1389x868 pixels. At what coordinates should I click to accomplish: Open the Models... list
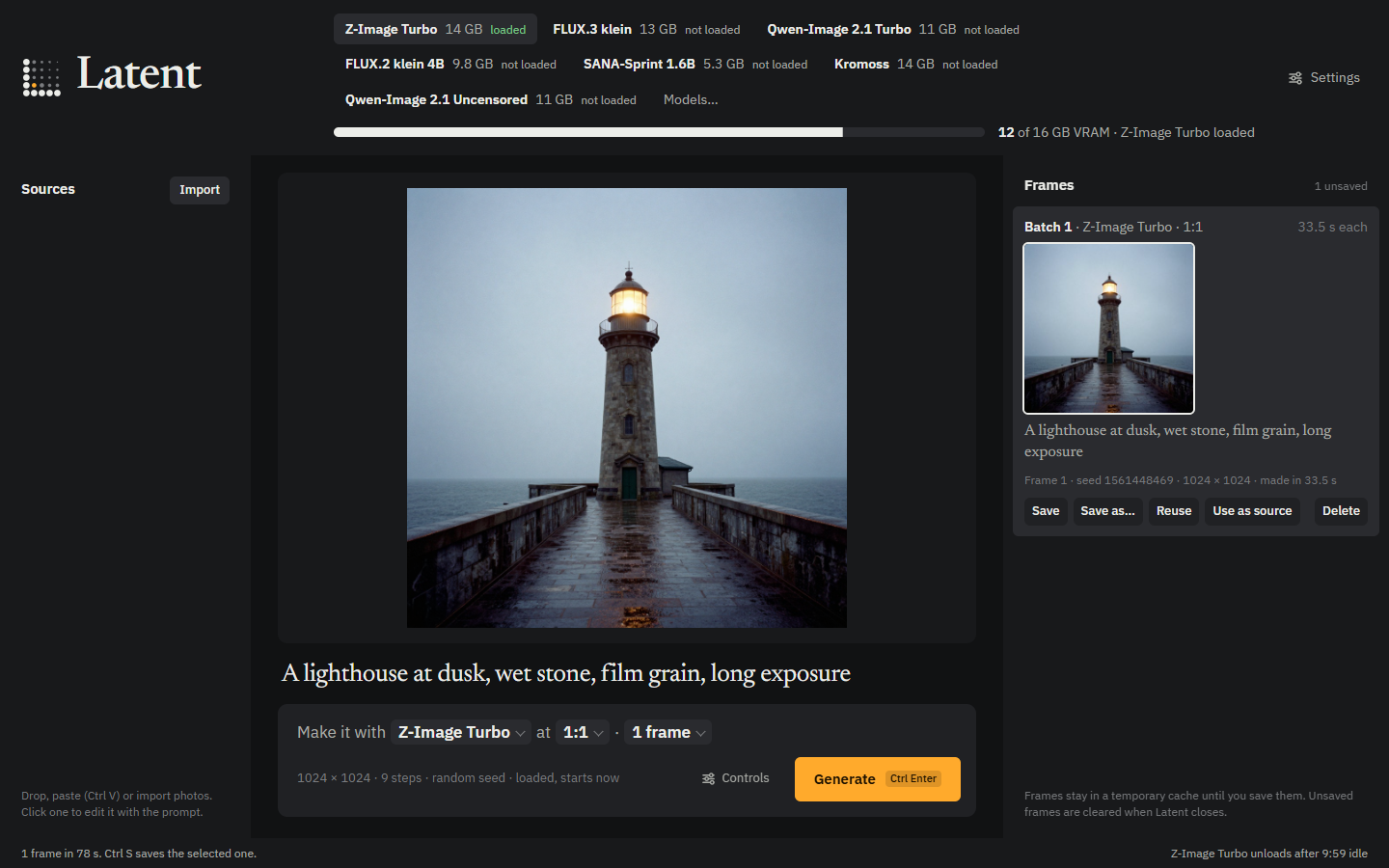[x=691, y=99]
